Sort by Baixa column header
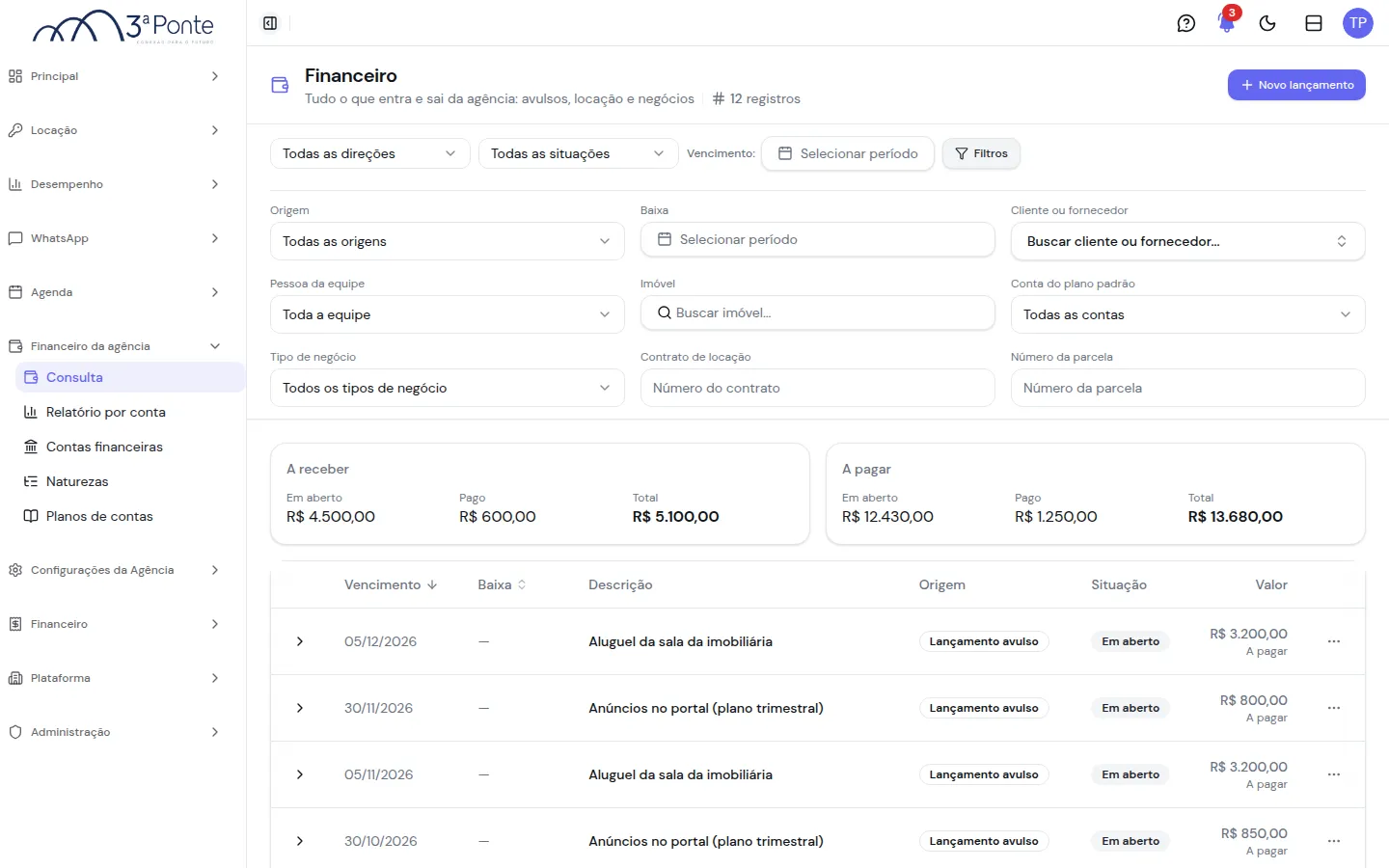 click(502, 584)
